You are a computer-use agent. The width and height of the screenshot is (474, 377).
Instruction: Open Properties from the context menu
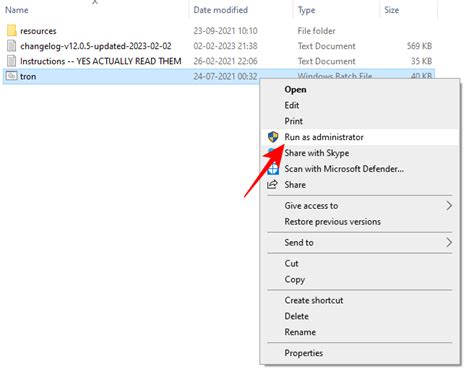coord(304,353)
